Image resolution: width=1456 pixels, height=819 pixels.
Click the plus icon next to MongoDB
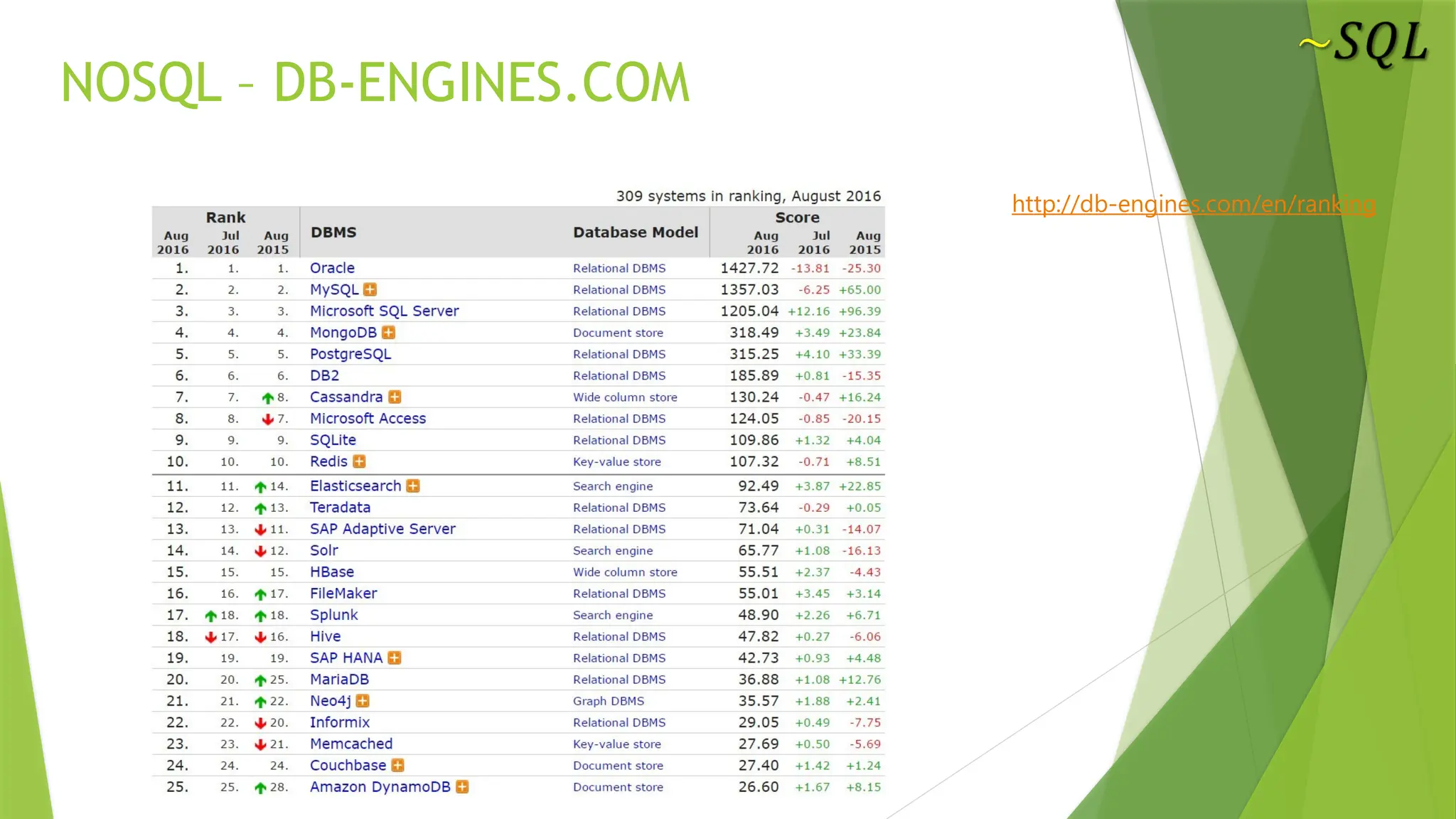388,332
